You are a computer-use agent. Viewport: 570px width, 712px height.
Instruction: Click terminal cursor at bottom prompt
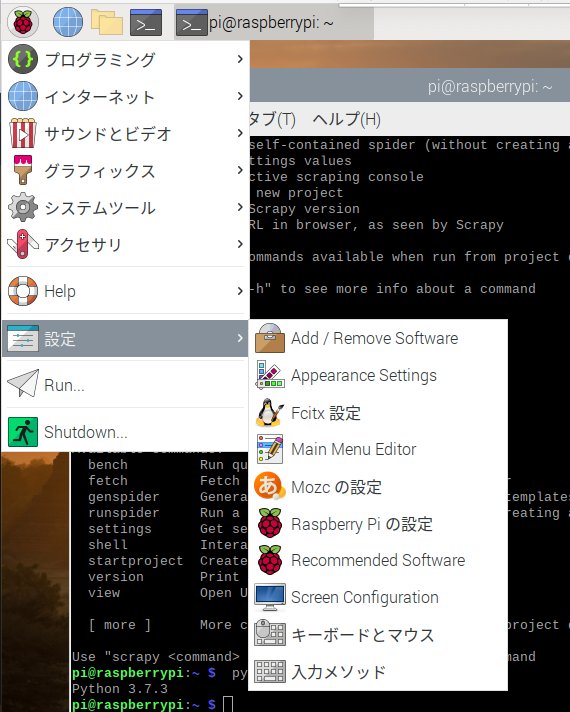coord(228,704)
